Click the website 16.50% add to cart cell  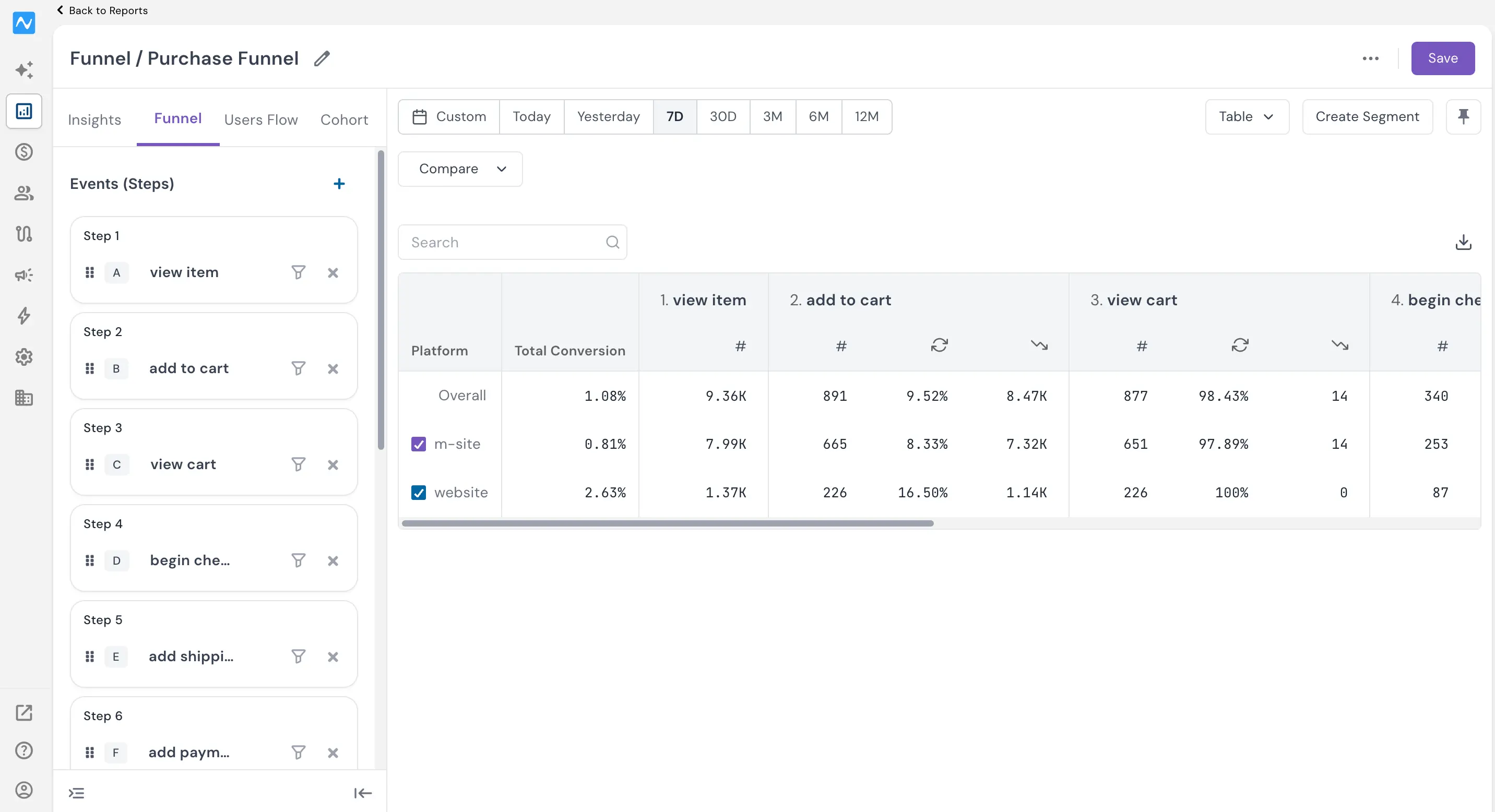click(x=923, y=493)
